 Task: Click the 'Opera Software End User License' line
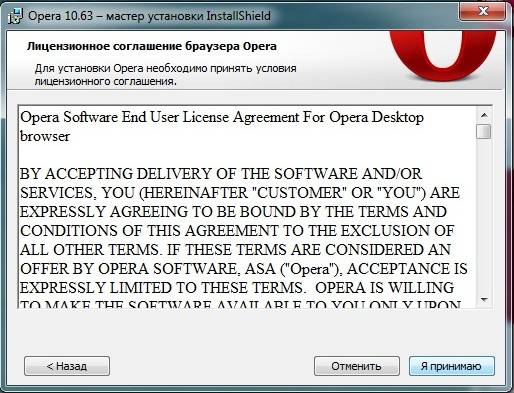click(222, 117)
